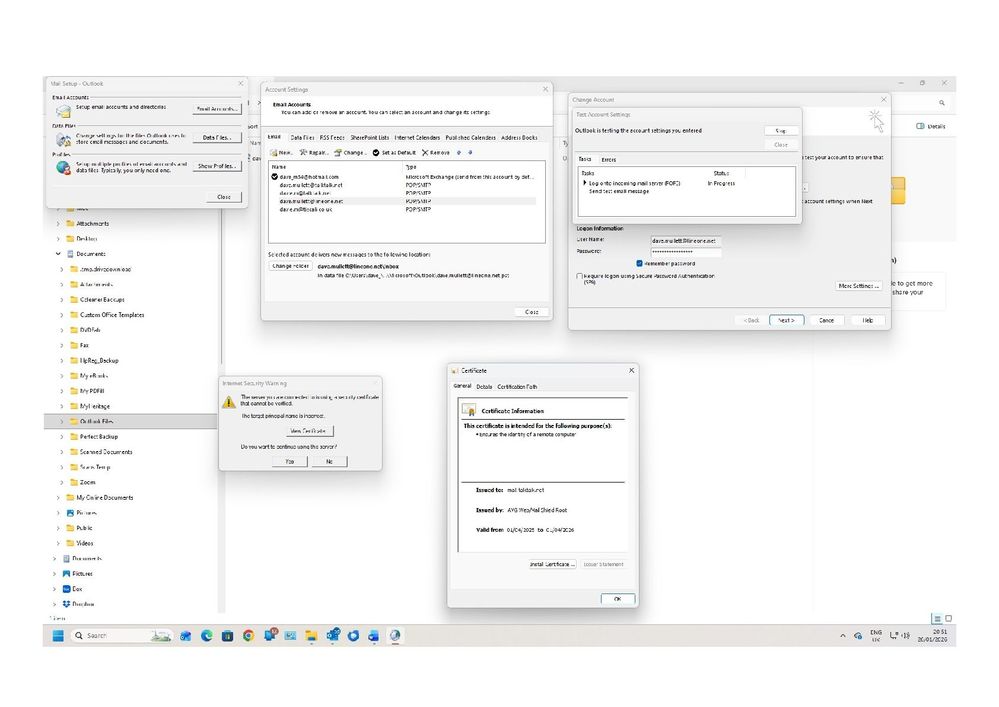Click Password field in Change Account
This screenshot has width=999, height=707.
click(x=686, y=252)
